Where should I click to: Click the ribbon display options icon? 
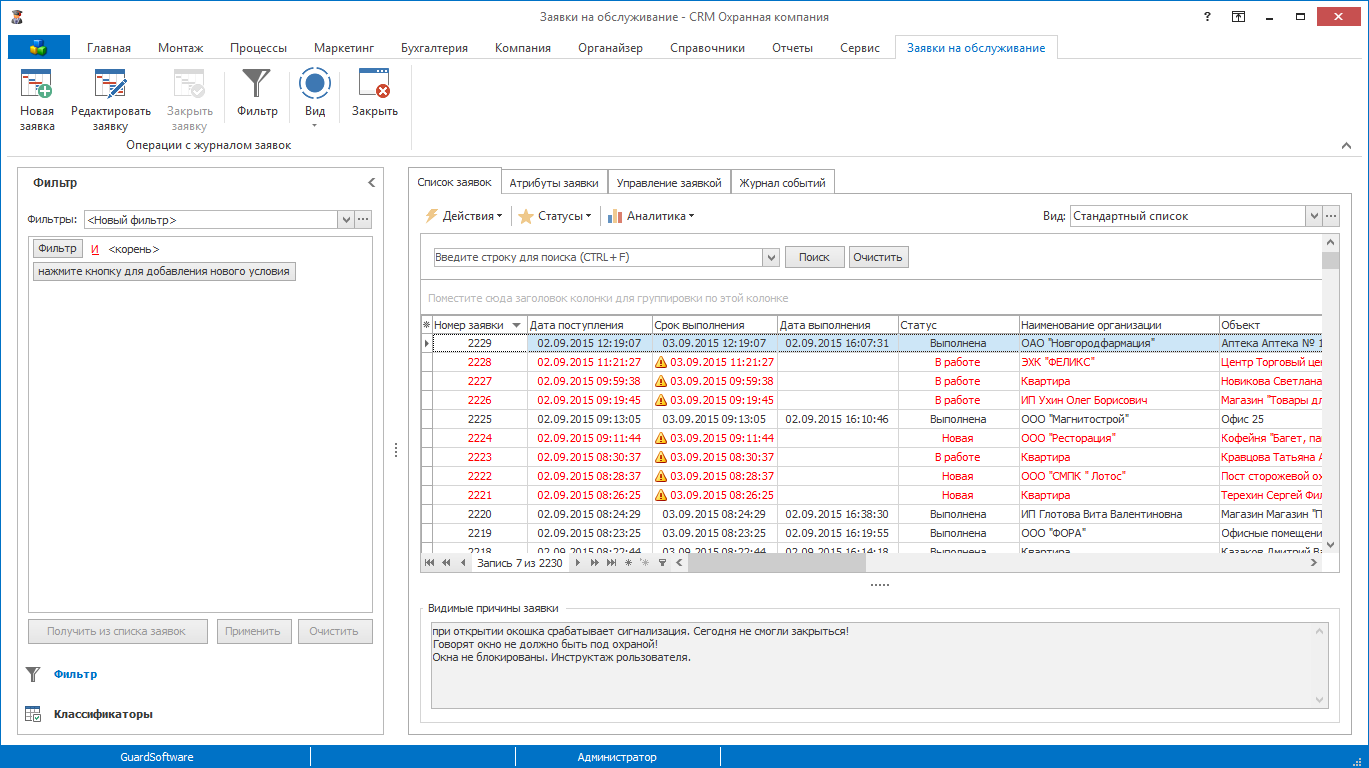(x=1238, y=17)
